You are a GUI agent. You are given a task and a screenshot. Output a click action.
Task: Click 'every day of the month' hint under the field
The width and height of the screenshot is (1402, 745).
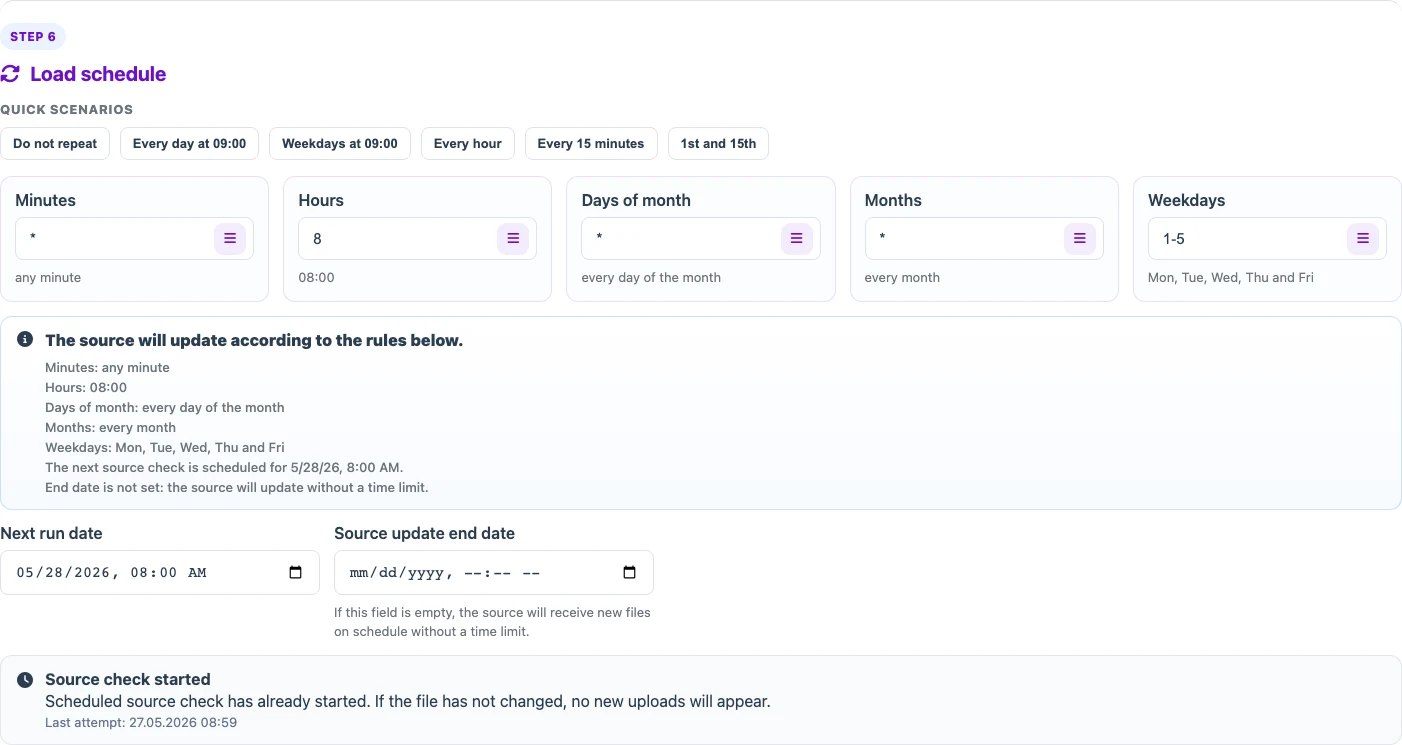click(651, 278)
